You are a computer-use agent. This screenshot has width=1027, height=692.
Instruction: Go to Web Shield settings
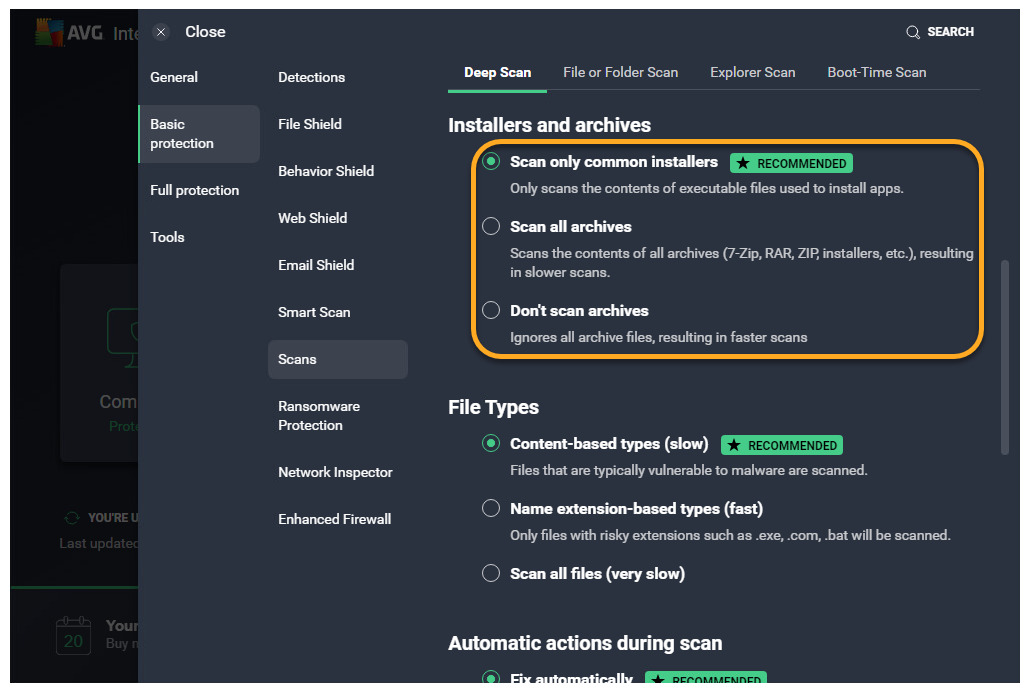[312, 218]
